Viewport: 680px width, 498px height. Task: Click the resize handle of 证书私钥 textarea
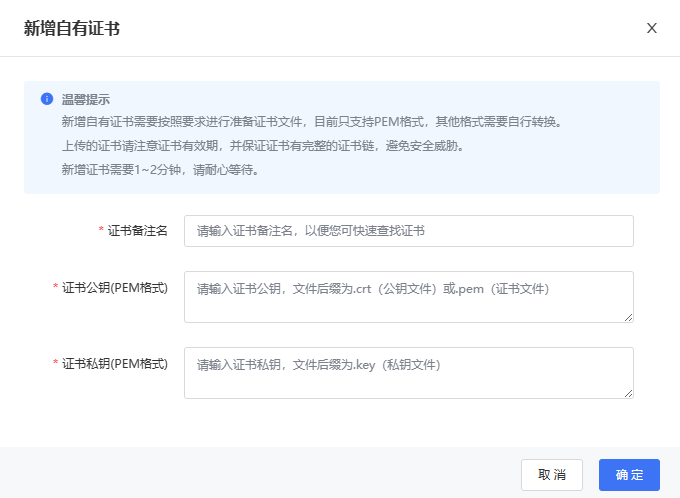[628, 393]
